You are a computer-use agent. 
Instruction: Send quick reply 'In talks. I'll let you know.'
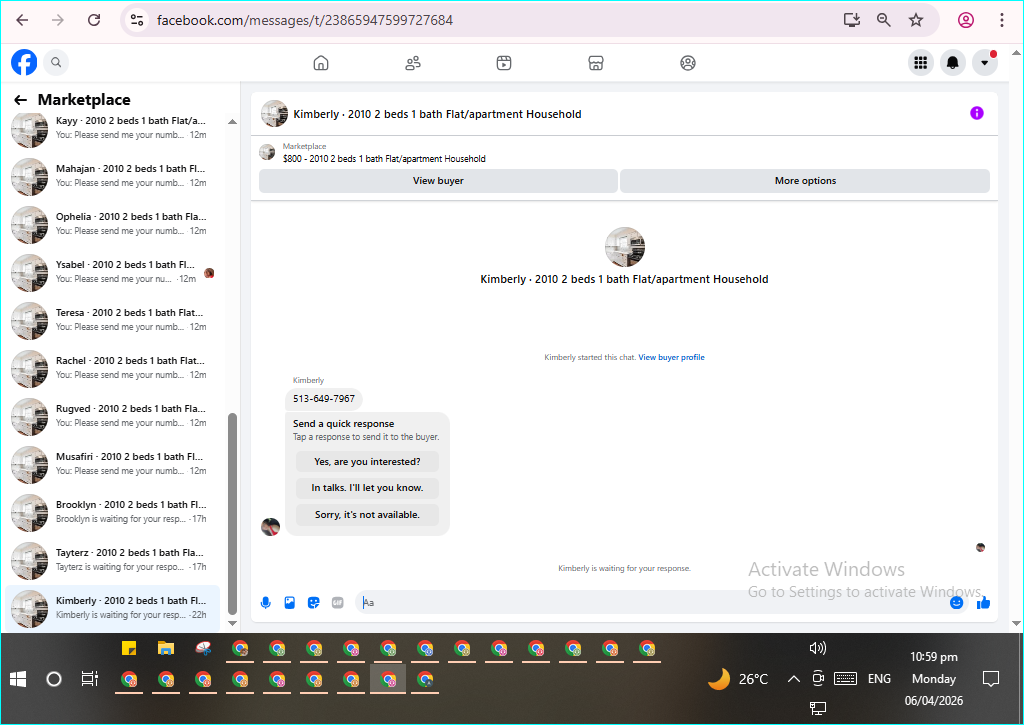pos(367,488)
